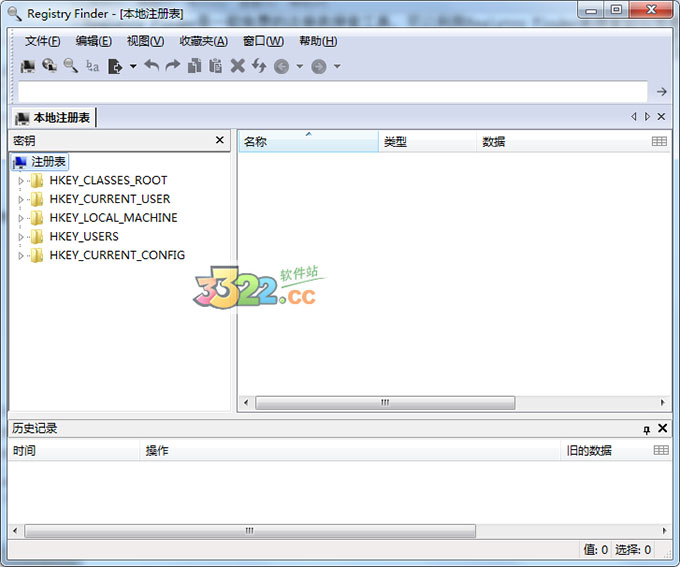Expand HKEY_CURRENT_CONFIG
The width and height of the screenshot is (680, 567).
point(20,256)
